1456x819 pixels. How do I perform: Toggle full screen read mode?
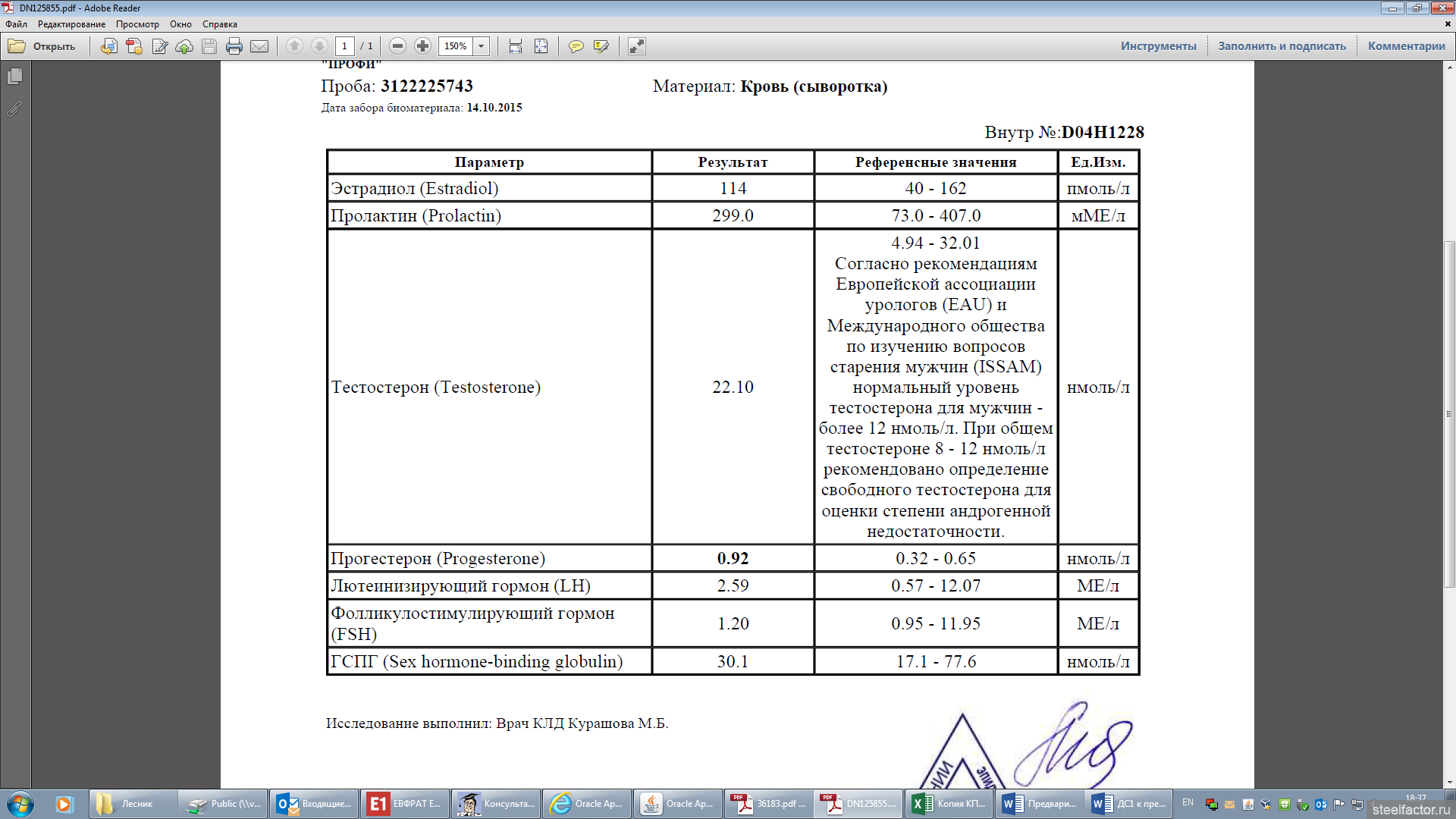point(636,46)
